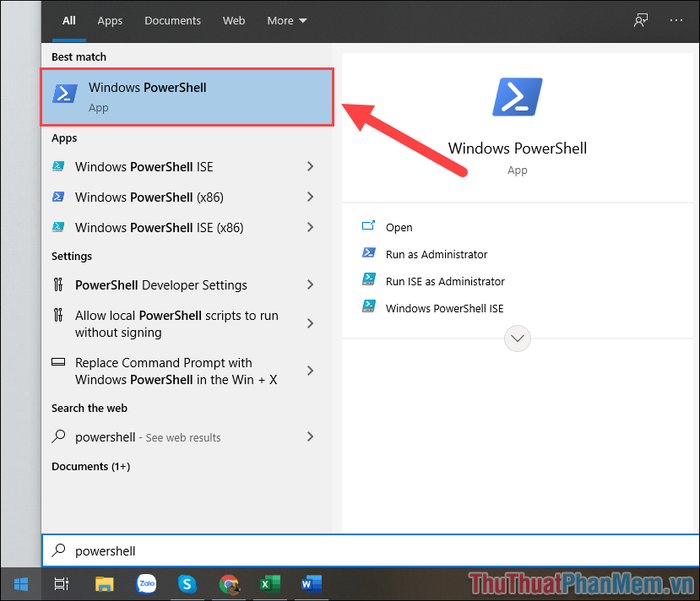
Task: Open the Windows Start button
Action: 21,584
